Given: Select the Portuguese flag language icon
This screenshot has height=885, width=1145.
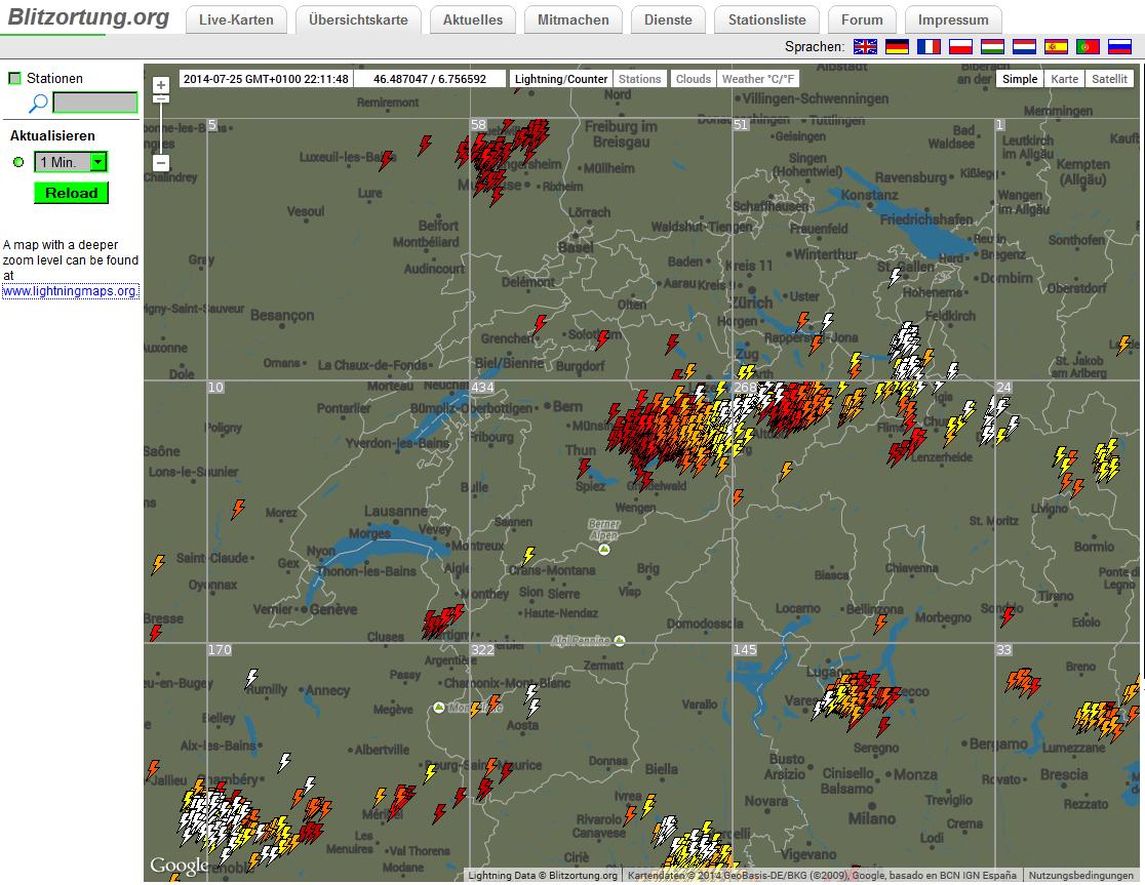Looking at the screenshot, I should click(x=1088, y=47).
